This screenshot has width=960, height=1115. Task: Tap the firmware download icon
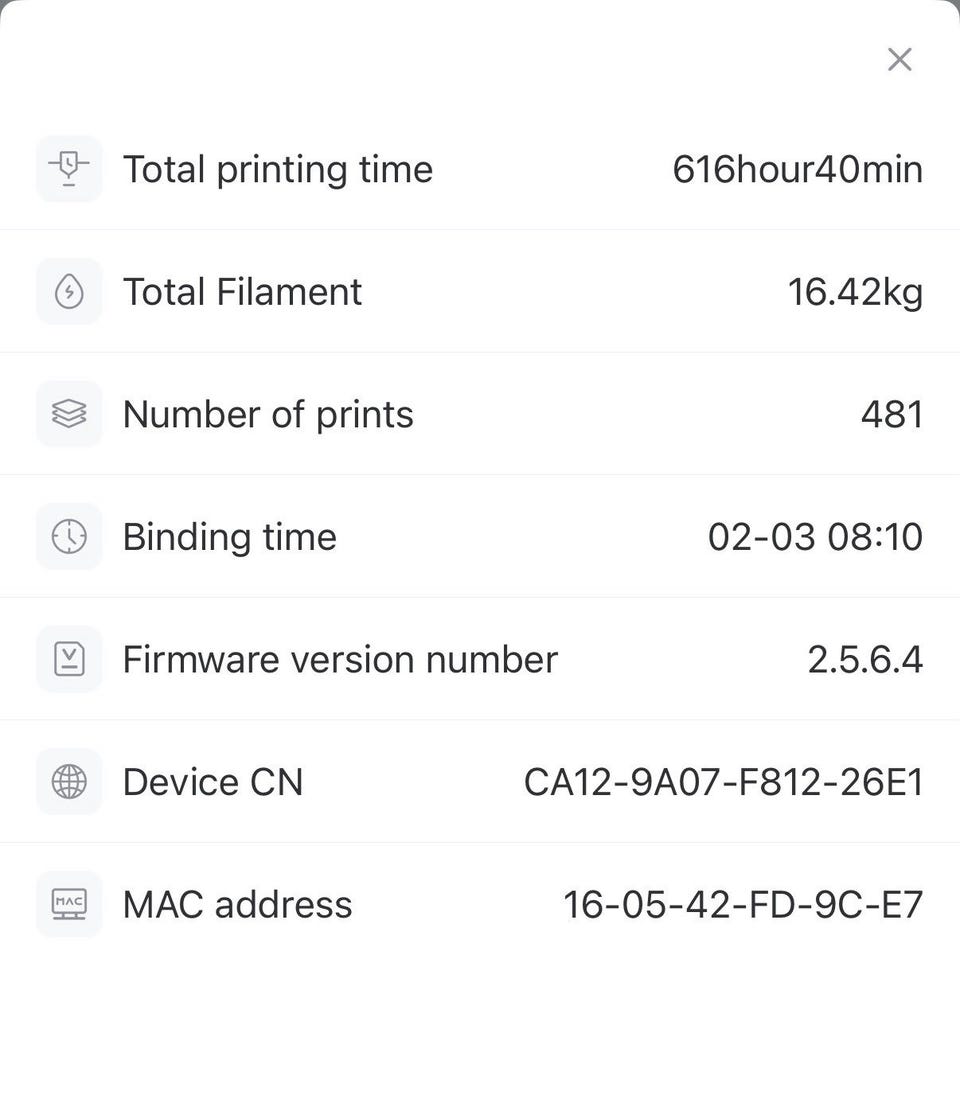pyautogui.click(x=69, y=659)
